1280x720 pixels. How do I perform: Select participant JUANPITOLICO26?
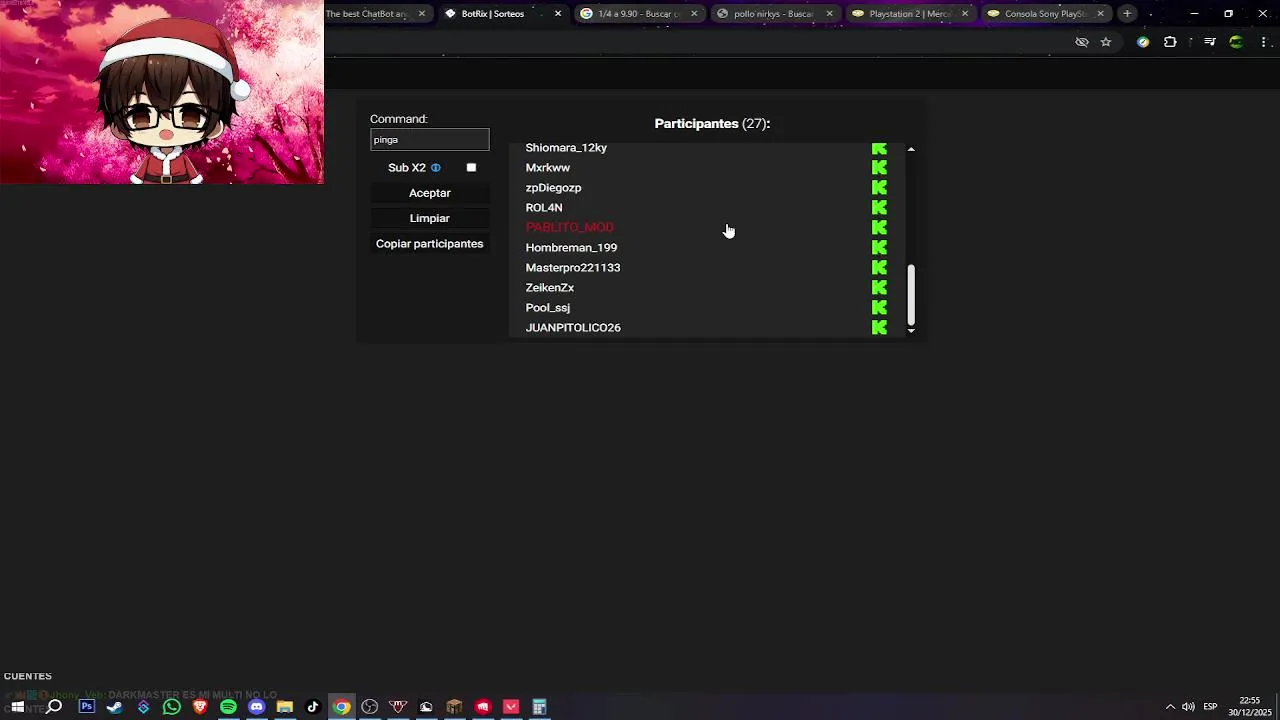573,328
